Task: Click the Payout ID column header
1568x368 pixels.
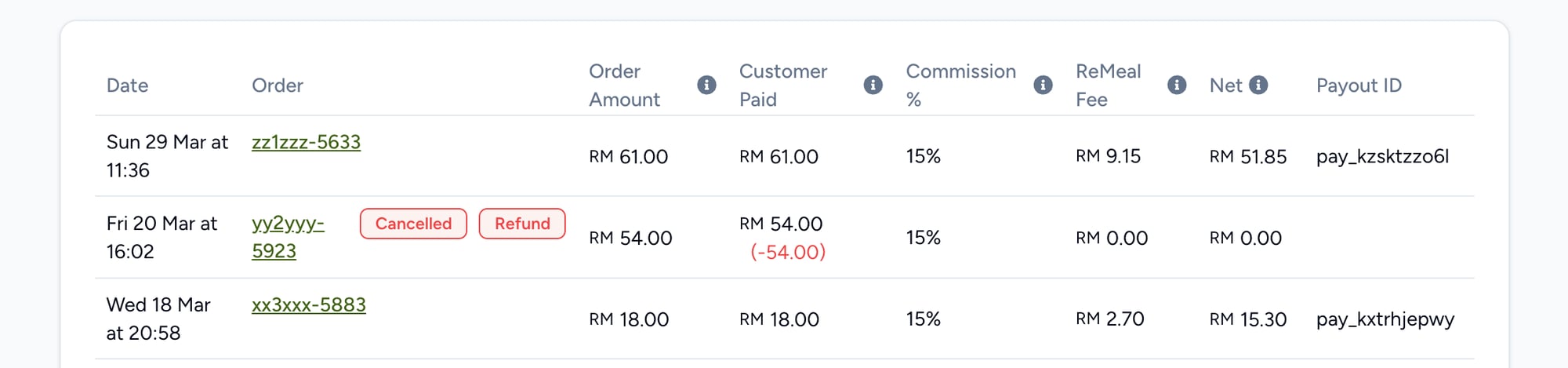Action: pyautogui.click(x=1358, y=86)
